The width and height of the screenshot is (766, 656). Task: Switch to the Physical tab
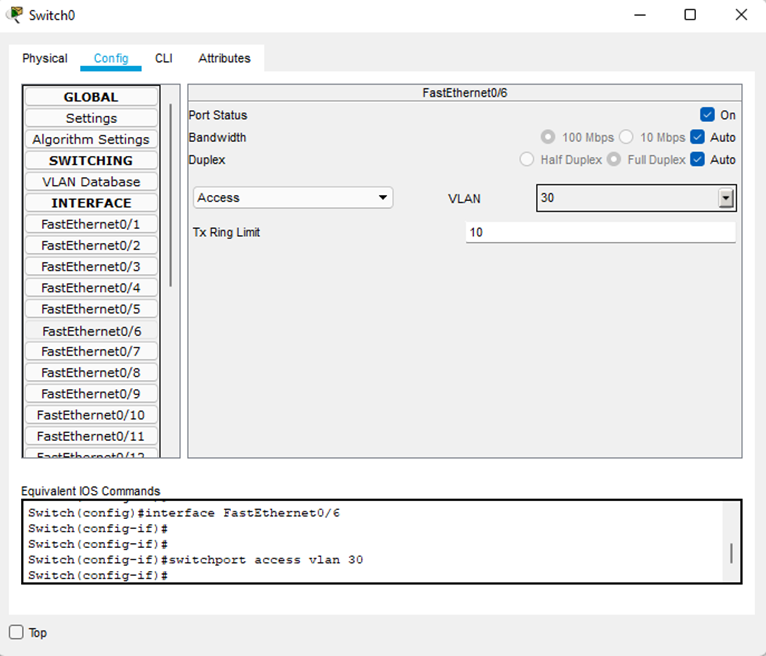coord(45,58)
